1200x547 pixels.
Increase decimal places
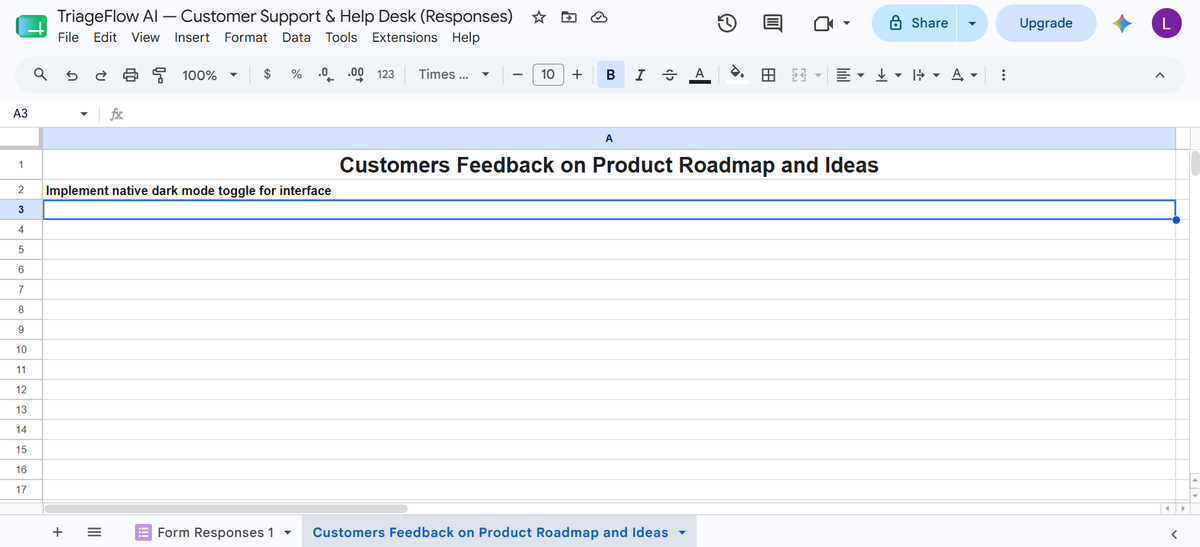(x=355, y=74)
